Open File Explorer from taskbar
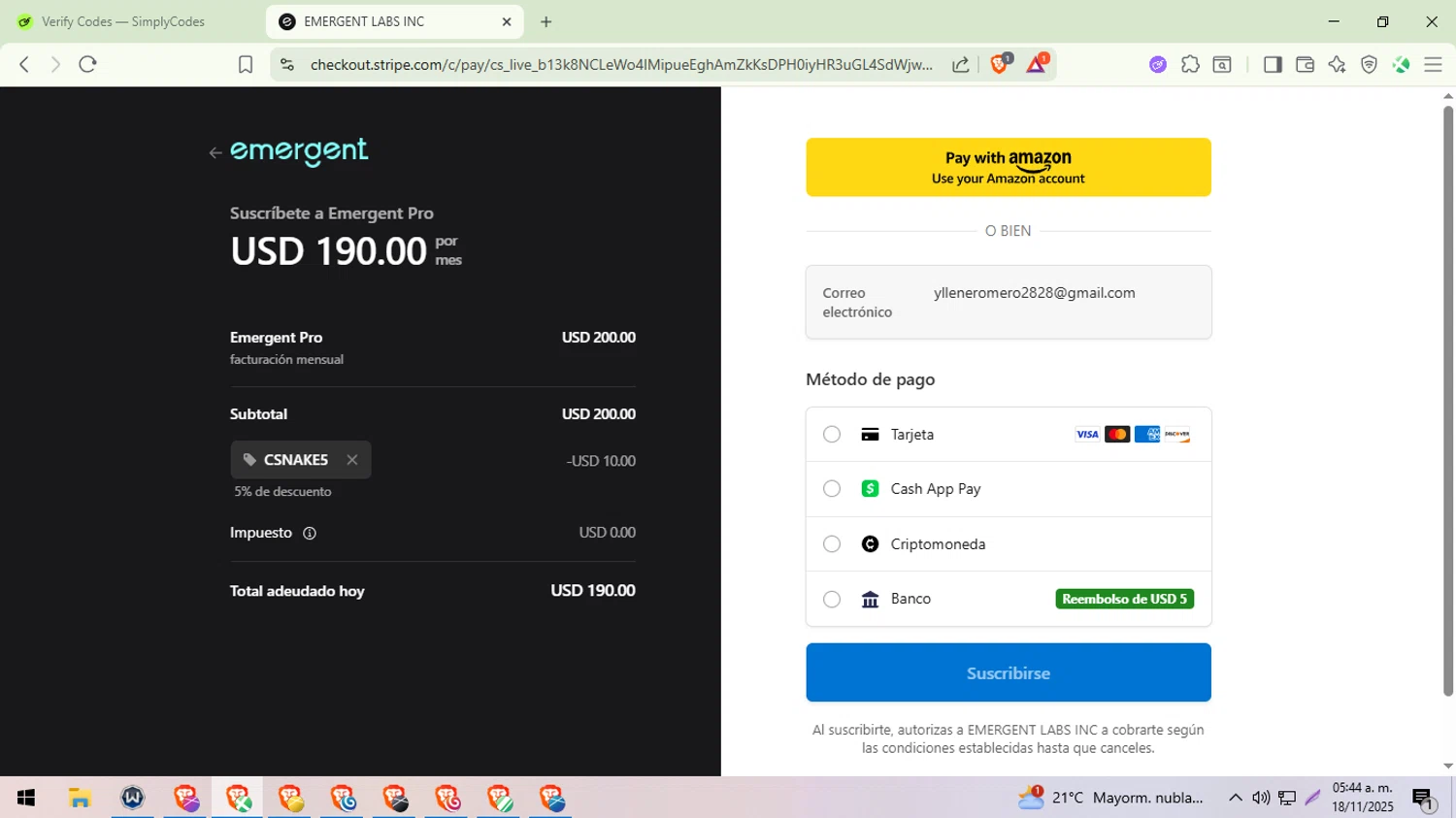This screenshot has width=1456, height=818. pos(80,798)
